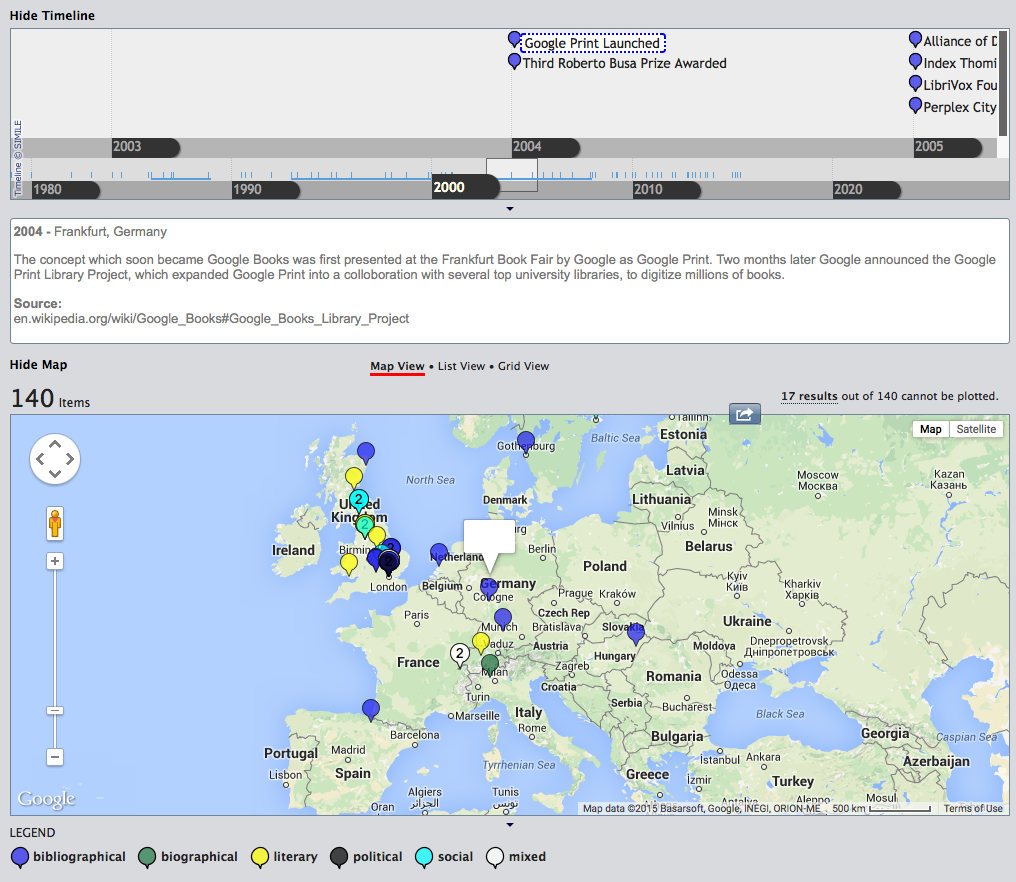Click the mixed legend marker
This screenshot has width=1016, height=882.
(x=495, y=857)
